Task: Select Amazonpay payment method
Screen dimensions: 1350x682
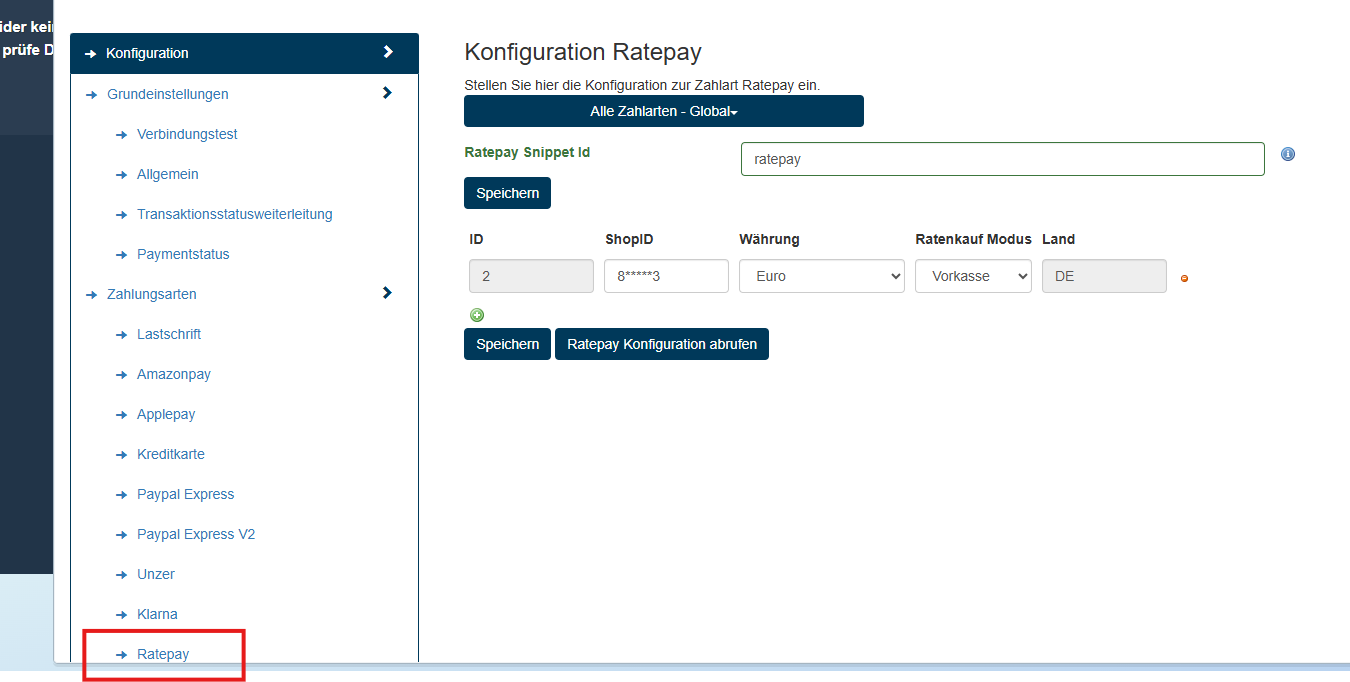Action: tap(174, 374)
